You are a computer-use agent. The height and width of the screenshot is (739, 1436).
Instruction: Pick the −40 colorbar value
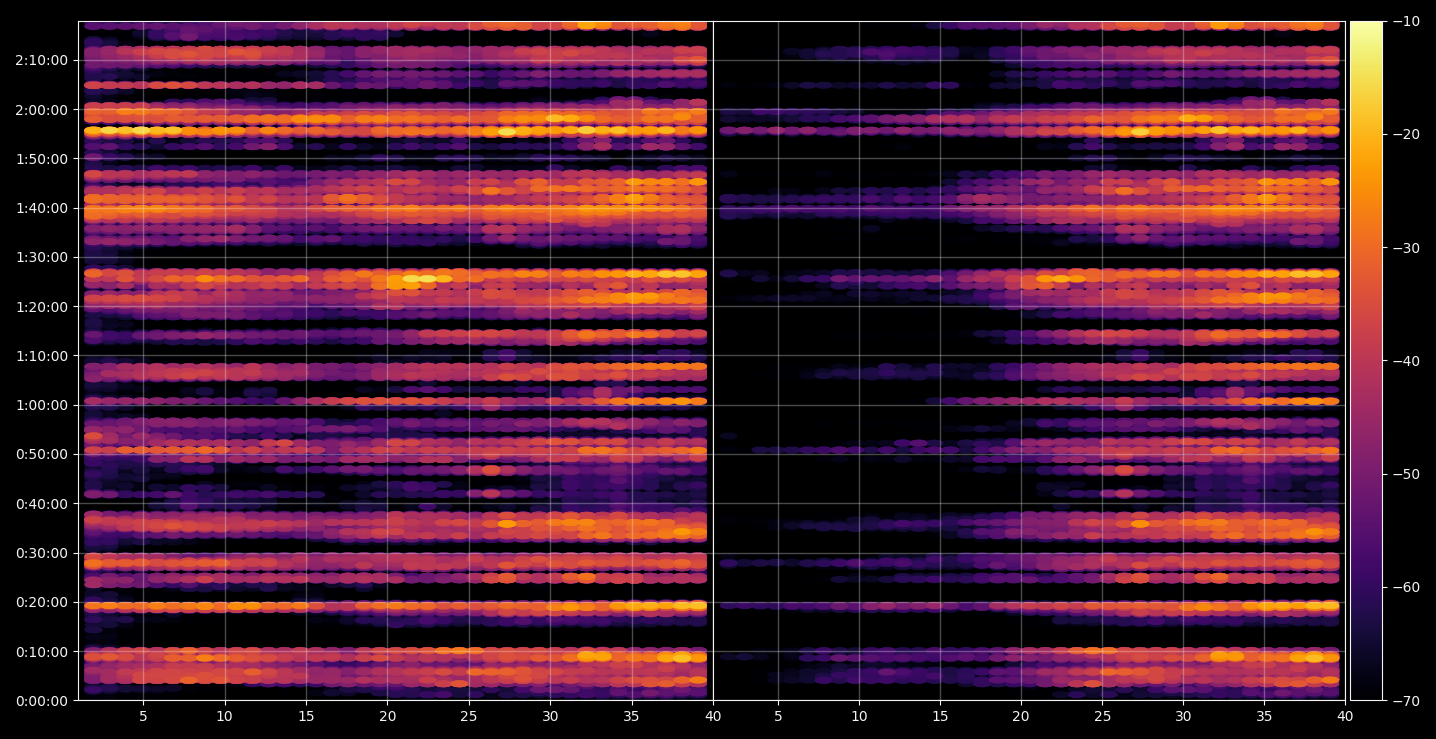[x=1405, y=361]
